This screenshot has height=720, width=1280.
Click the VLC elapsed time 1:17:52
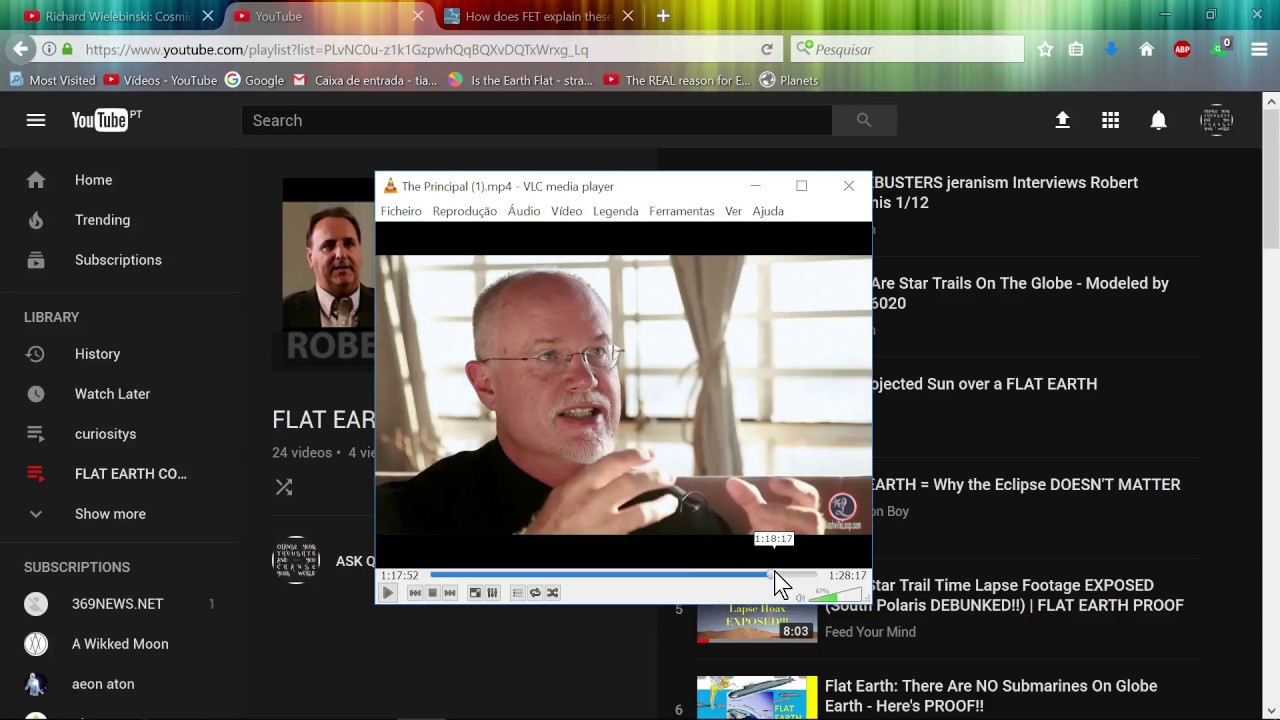click(x=399, y=575)
